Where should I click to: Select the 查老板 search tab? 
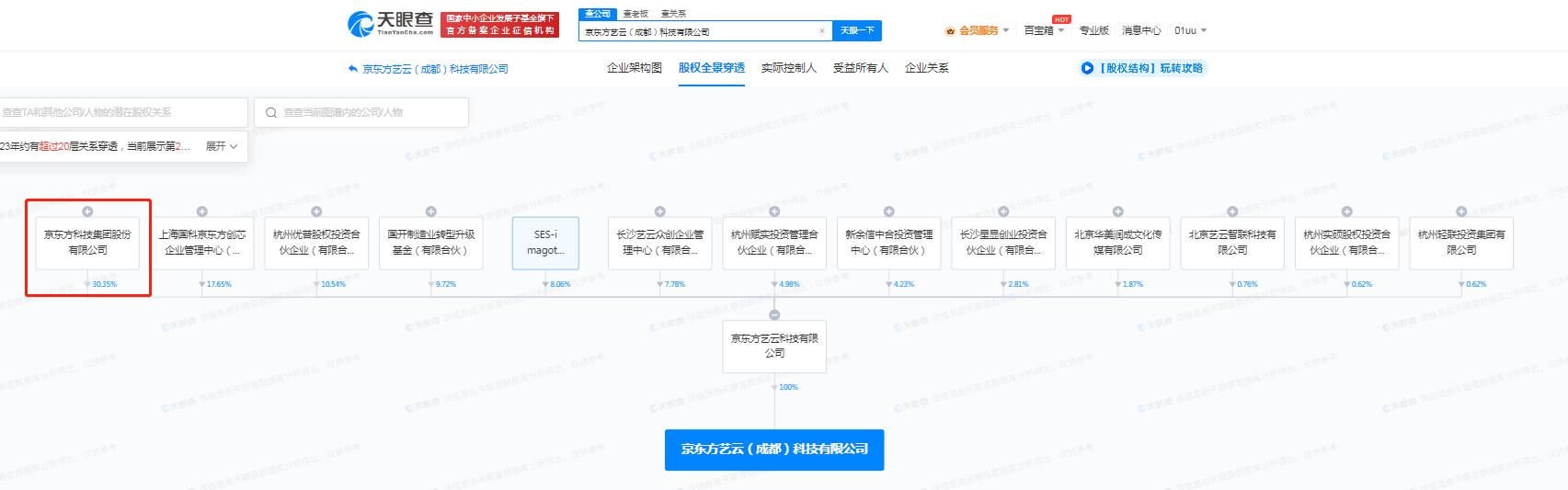point(635,14)
